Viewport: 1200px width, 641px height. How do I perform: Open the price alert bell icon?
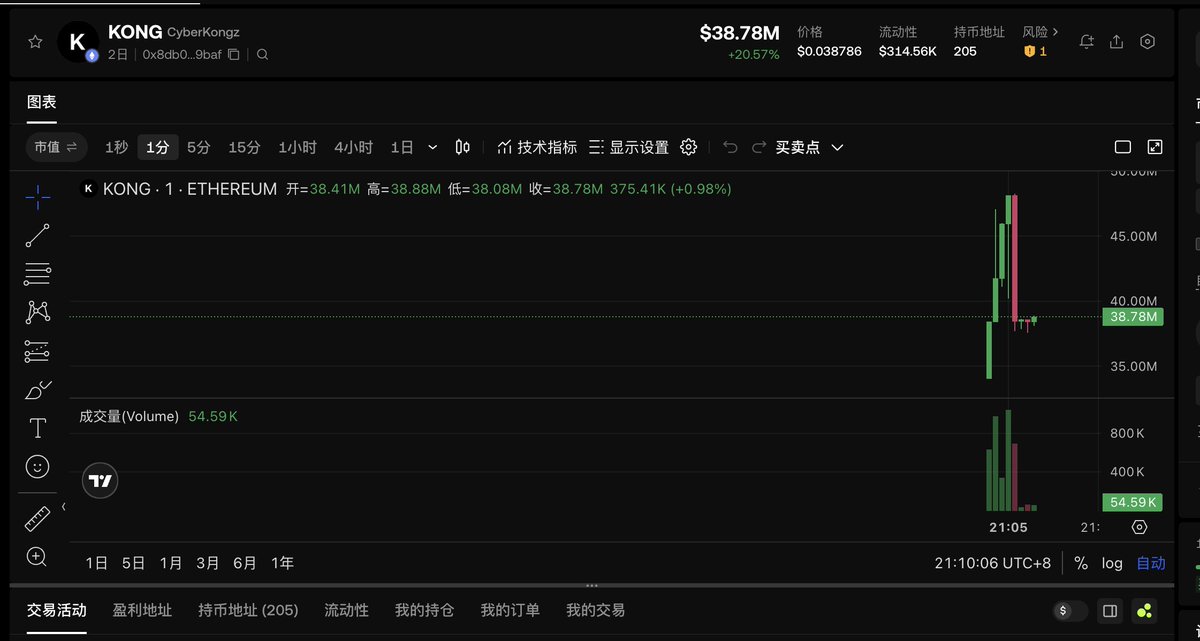pyautogui.click(x=1087, y=42)
